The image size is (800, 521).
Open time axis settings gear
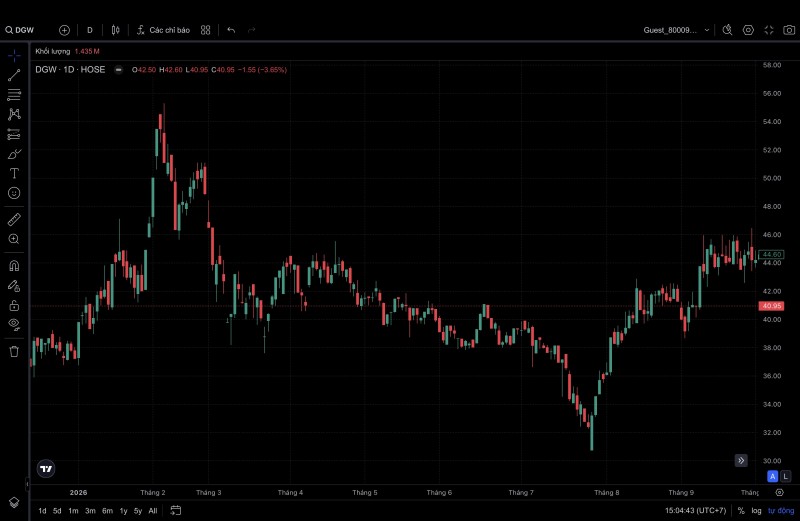(780, 492)
